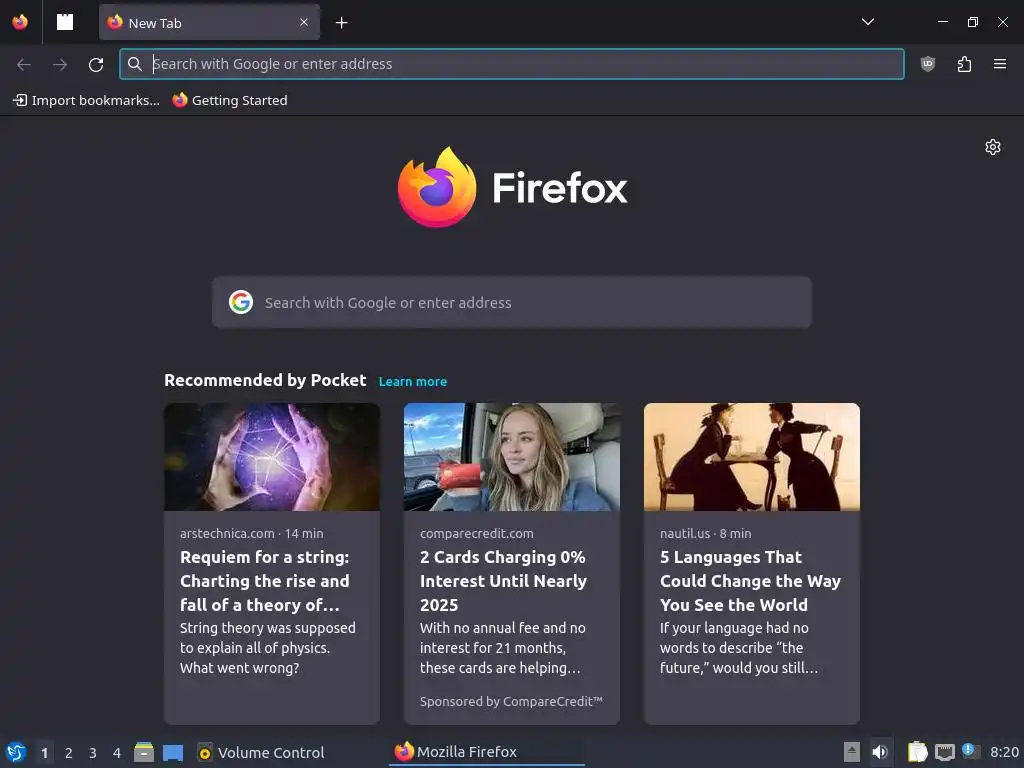Go back one page
Image resolution: width=1024 pixels, height=768 pixels.
(x=24, y=64)
